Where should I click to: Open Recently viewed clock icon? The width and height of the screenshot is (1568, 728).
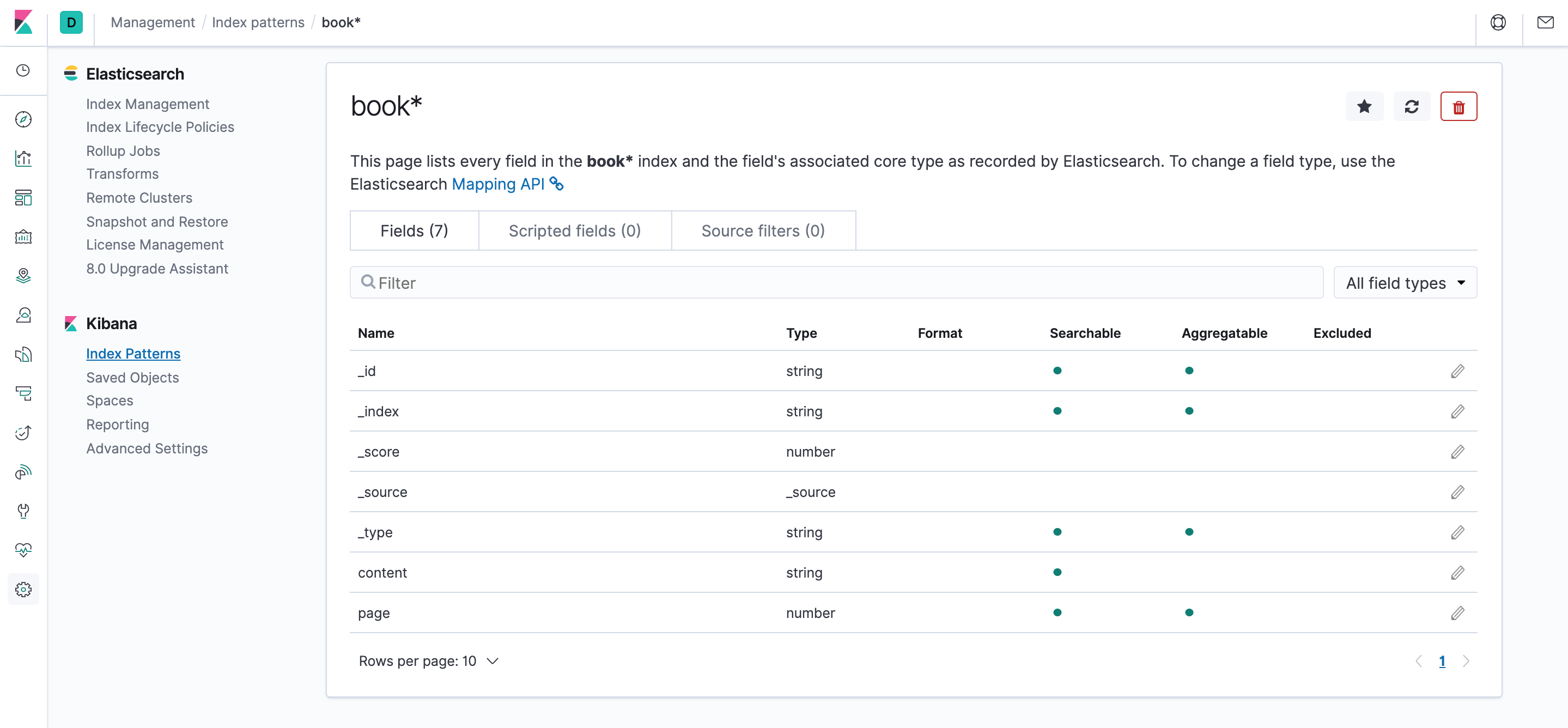(x=23, y=71)
